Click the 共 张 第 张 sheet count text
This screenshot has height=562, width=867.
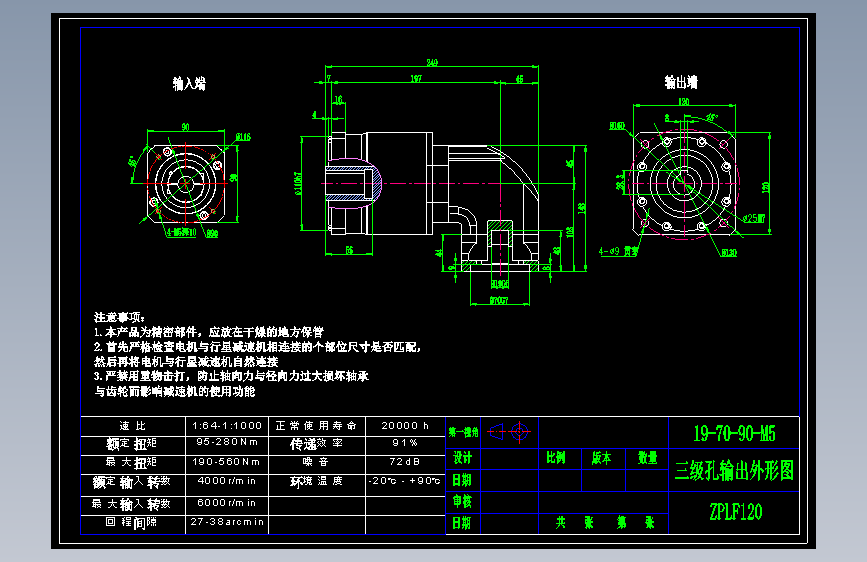(605, 523)
